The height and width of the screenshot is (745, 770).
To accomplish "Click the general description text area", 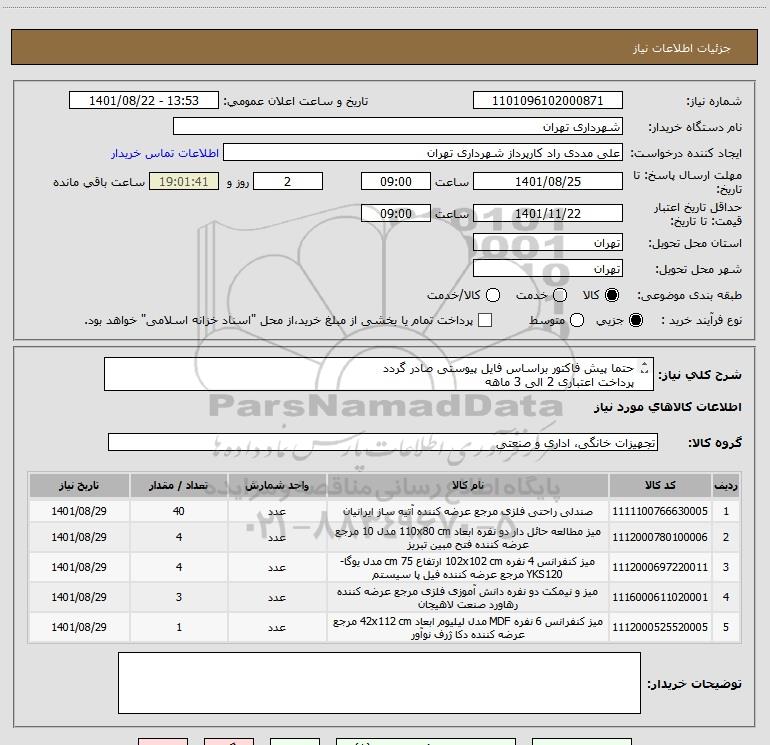I will pos(379,374).
